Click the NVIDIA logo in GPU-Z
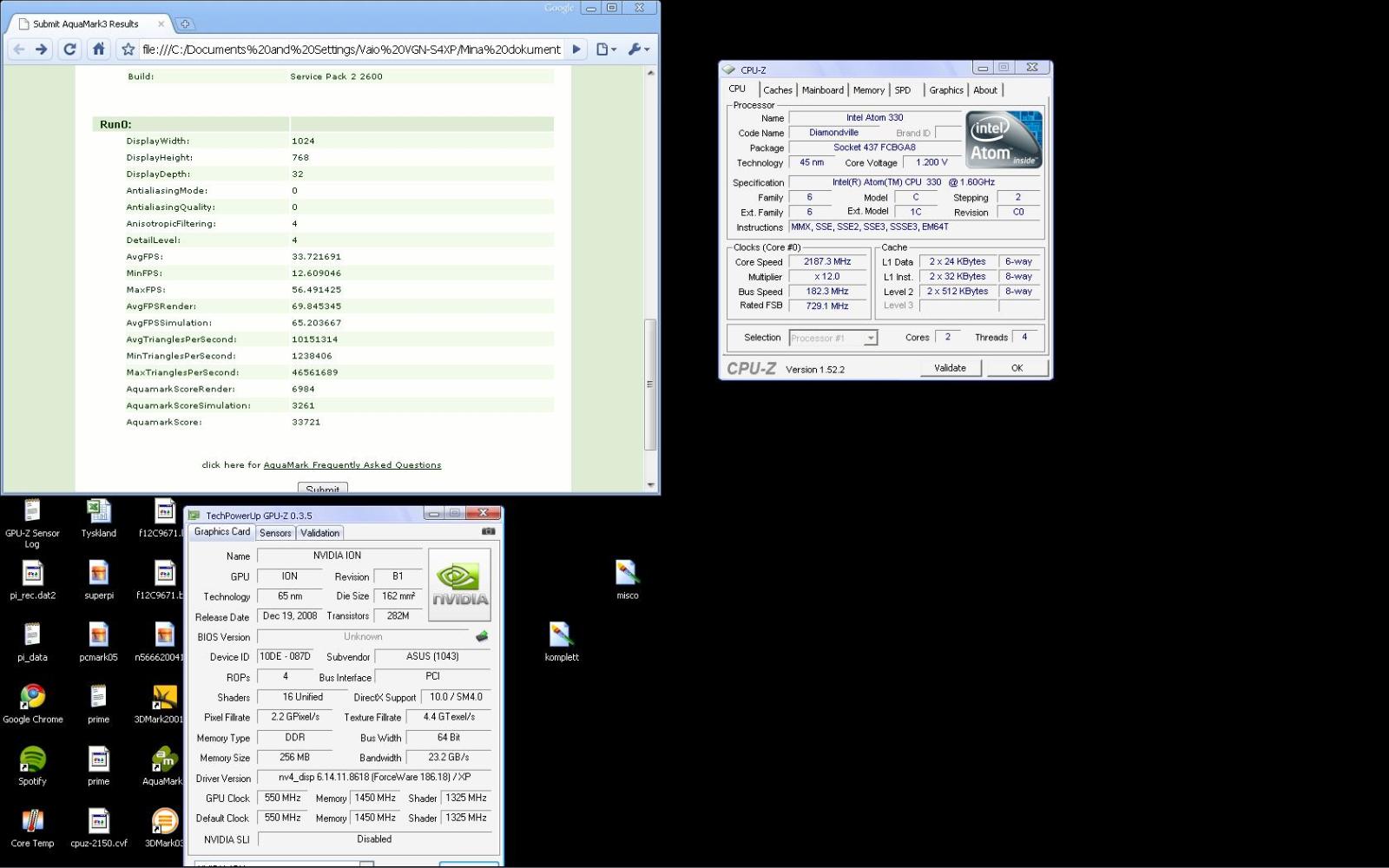1389x868 pixels. tap(459, 584)
